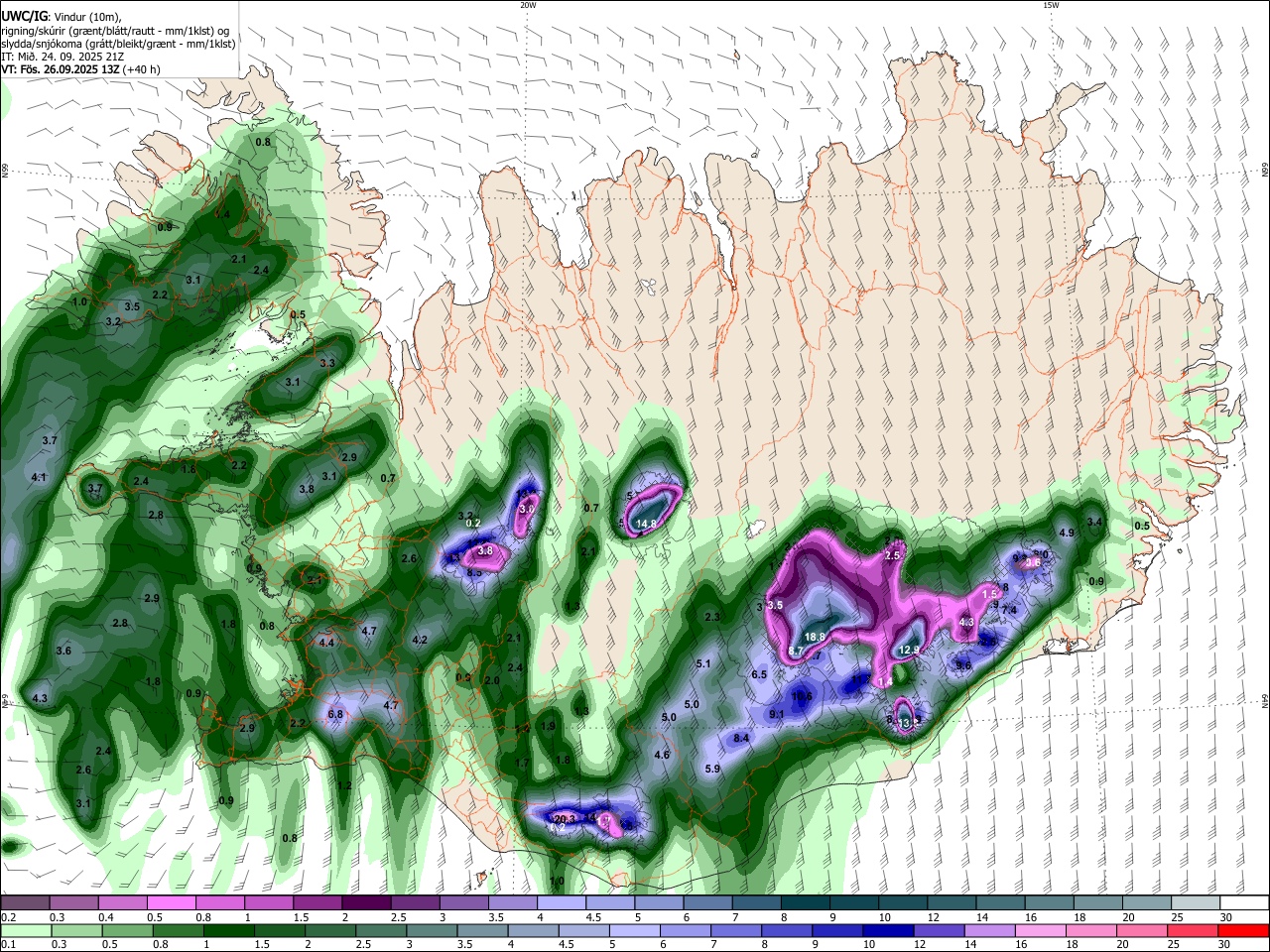The image size is (1270, 952).
Task: Click the '4.9' value in the east
Action: point(1068,533)
